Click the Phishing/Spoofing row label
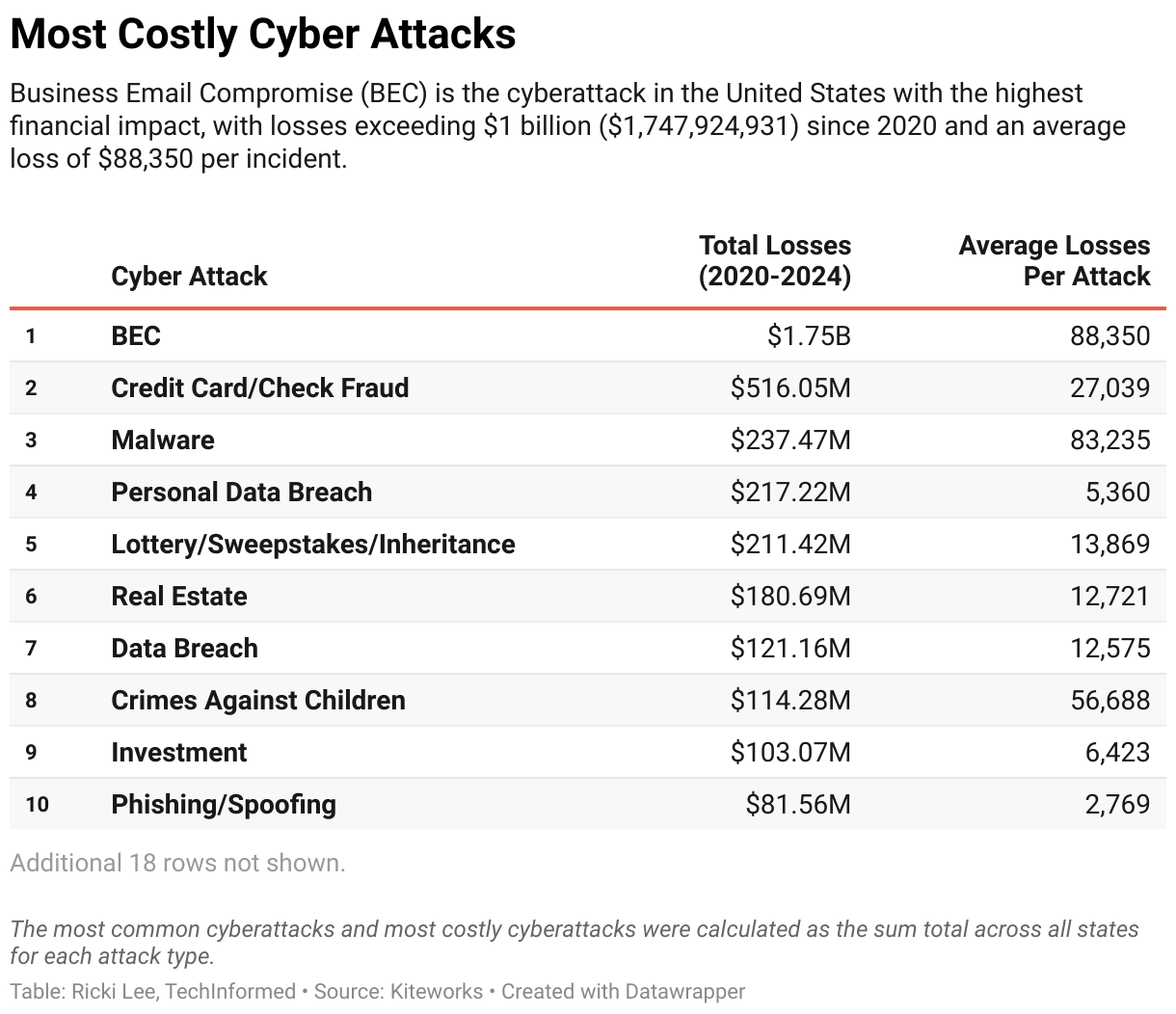 pyautogui.click(x=224, y=804)
